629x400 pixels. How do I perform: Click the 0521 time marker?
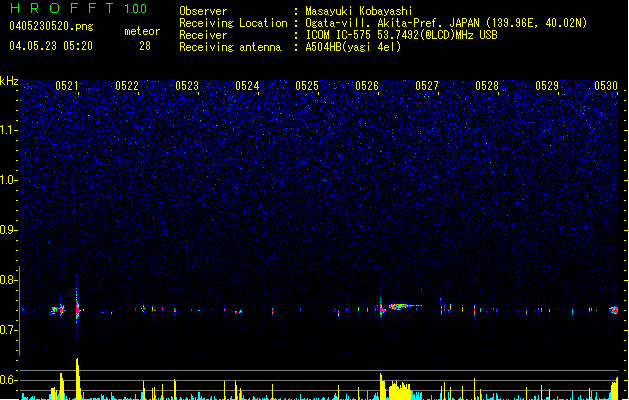[x=67, y=86]
